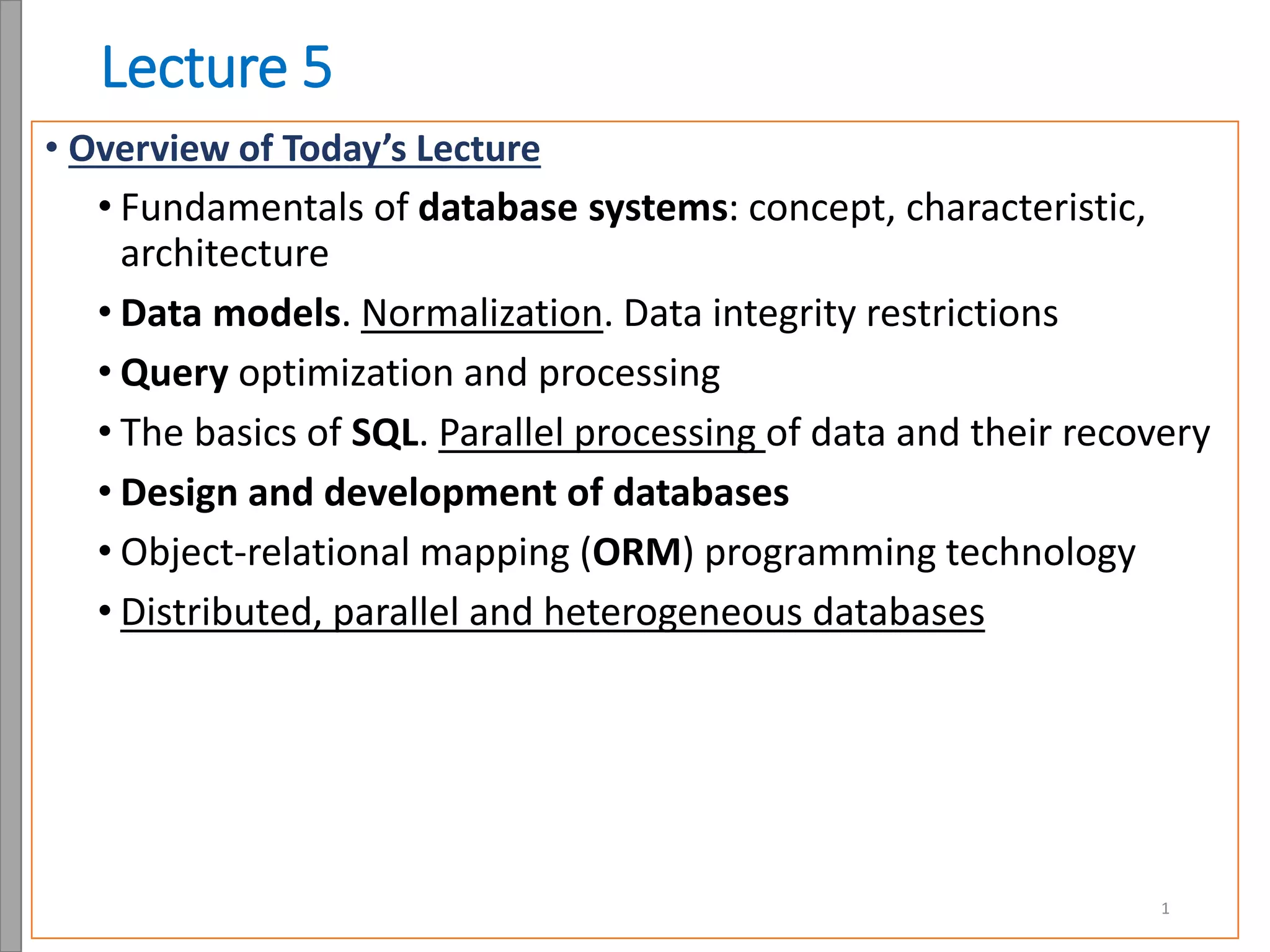
Task: Click the bold SQL text
Action: tap(384, 433)
